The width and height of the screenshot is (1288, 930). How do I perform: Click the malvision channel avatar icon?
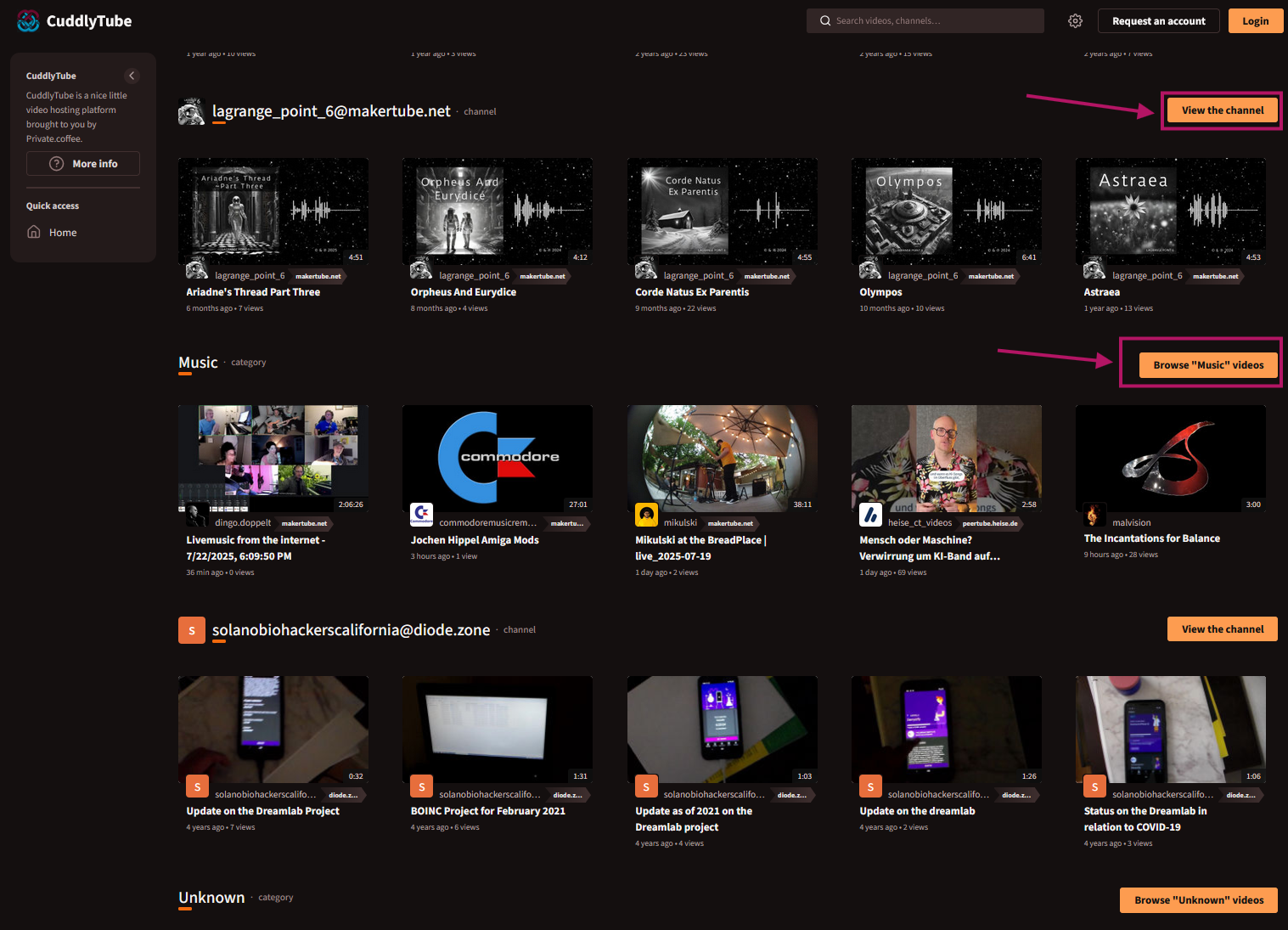1094,515
